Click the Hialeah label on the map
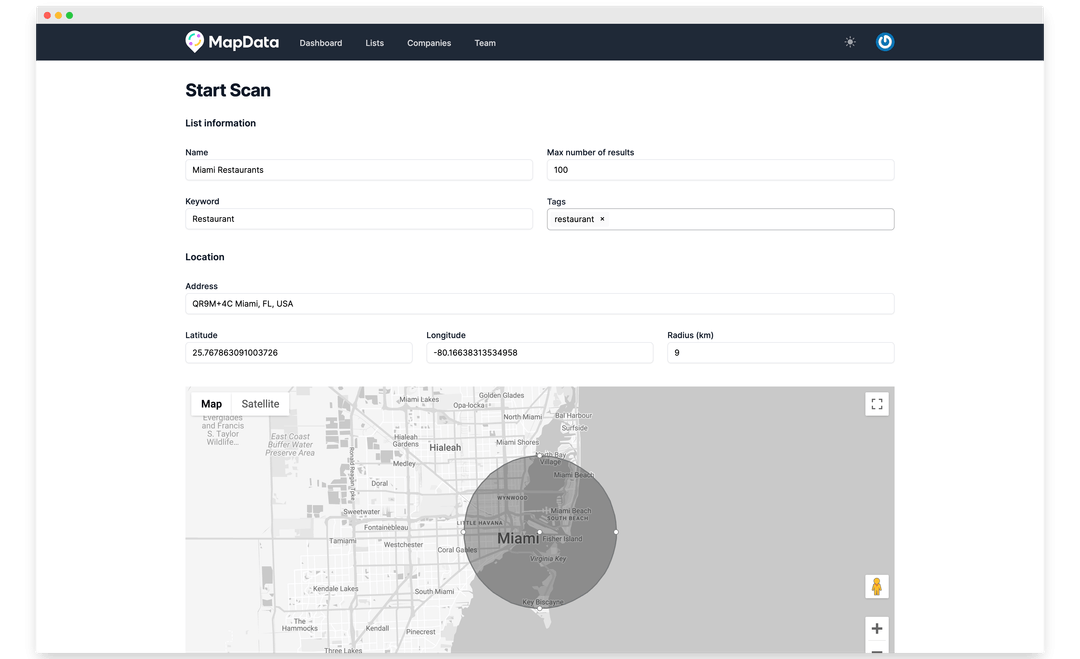This screenshot has width=1080, height=659. click(445, 448)
